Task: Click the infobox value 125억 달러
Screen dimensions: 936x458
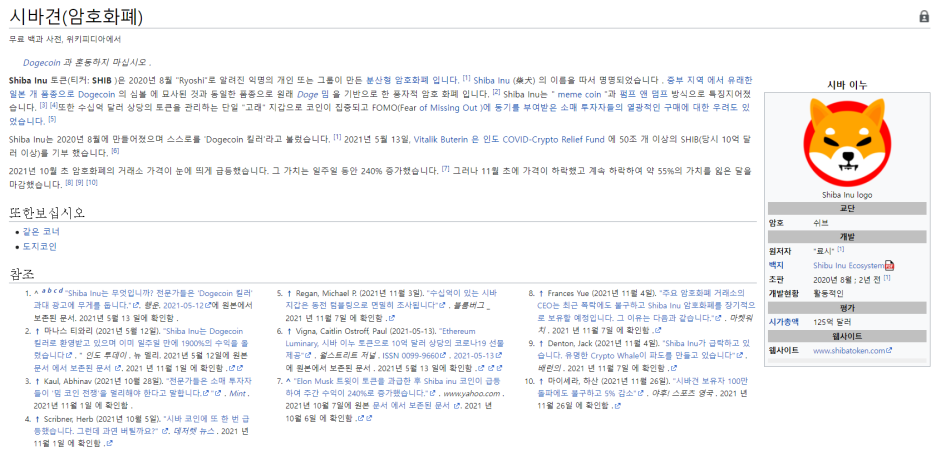Action: point(830,322)
